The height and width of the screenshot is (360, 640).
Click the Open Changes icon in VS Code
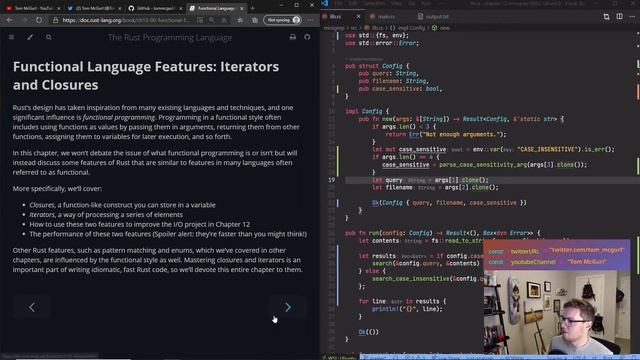pyautogui.click(x=607, y=17)
